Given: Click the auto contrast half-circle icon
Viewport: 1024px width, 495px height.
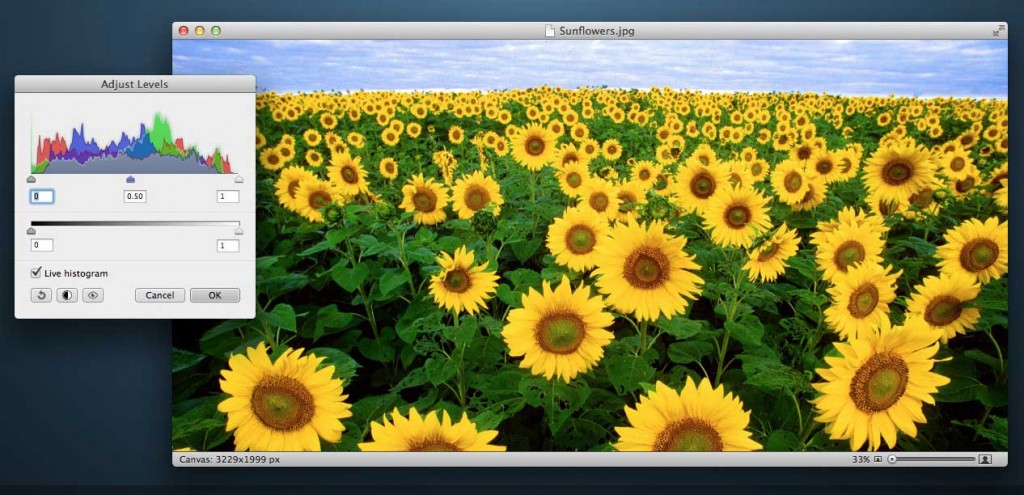Looking at the screenshot, I should click(x=67, y=295).
